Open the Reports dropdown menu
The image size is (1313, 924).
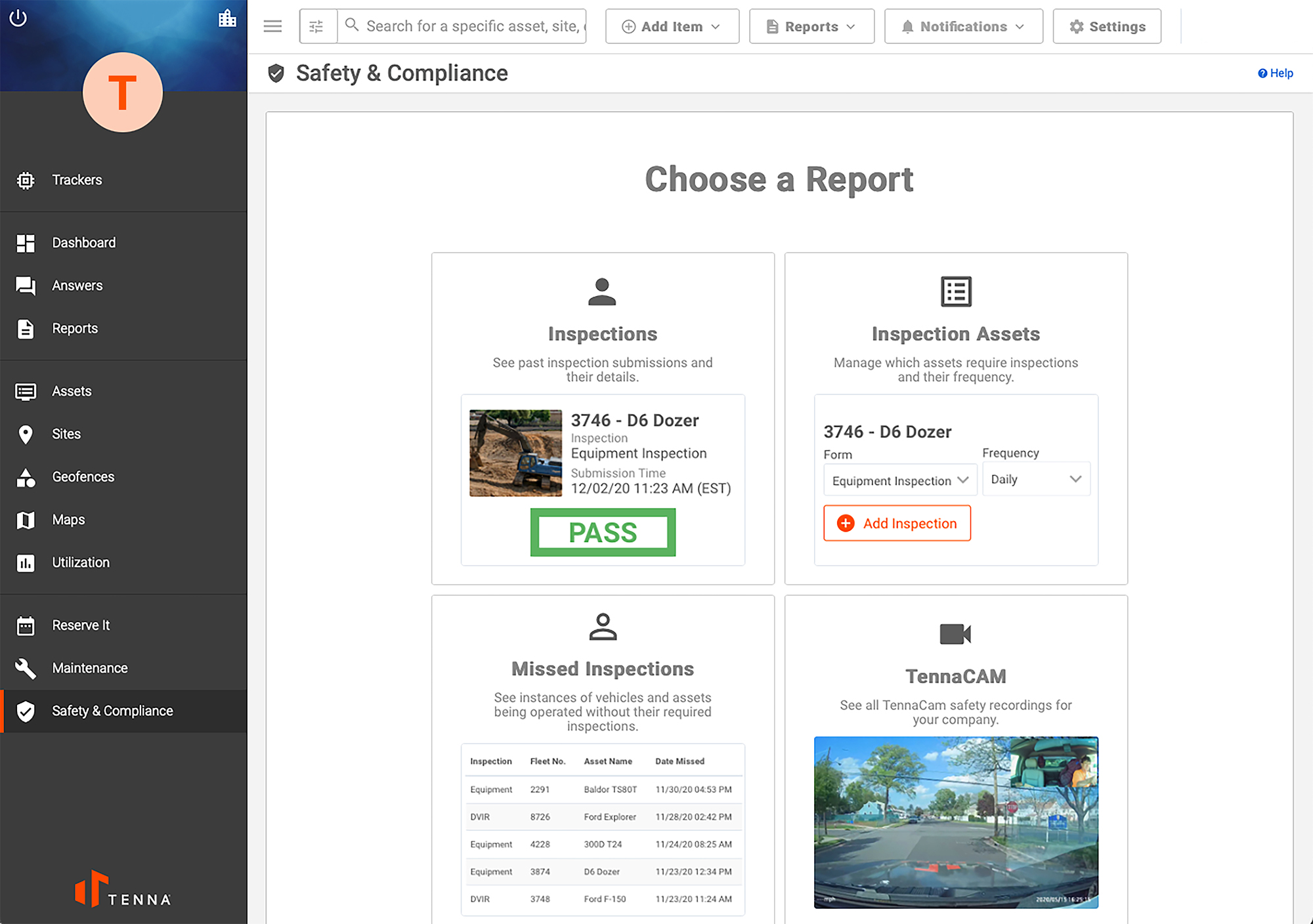(x=809, y=25)
